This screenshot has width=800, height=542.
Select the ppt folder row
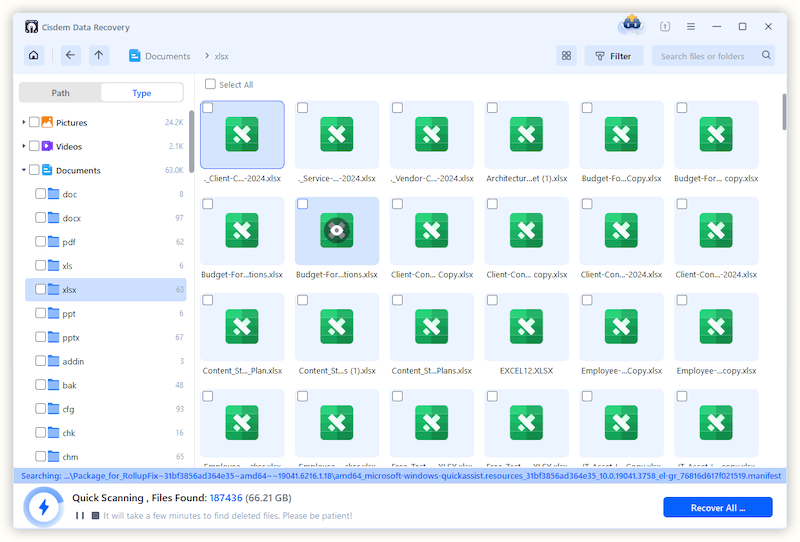point(106,313)
